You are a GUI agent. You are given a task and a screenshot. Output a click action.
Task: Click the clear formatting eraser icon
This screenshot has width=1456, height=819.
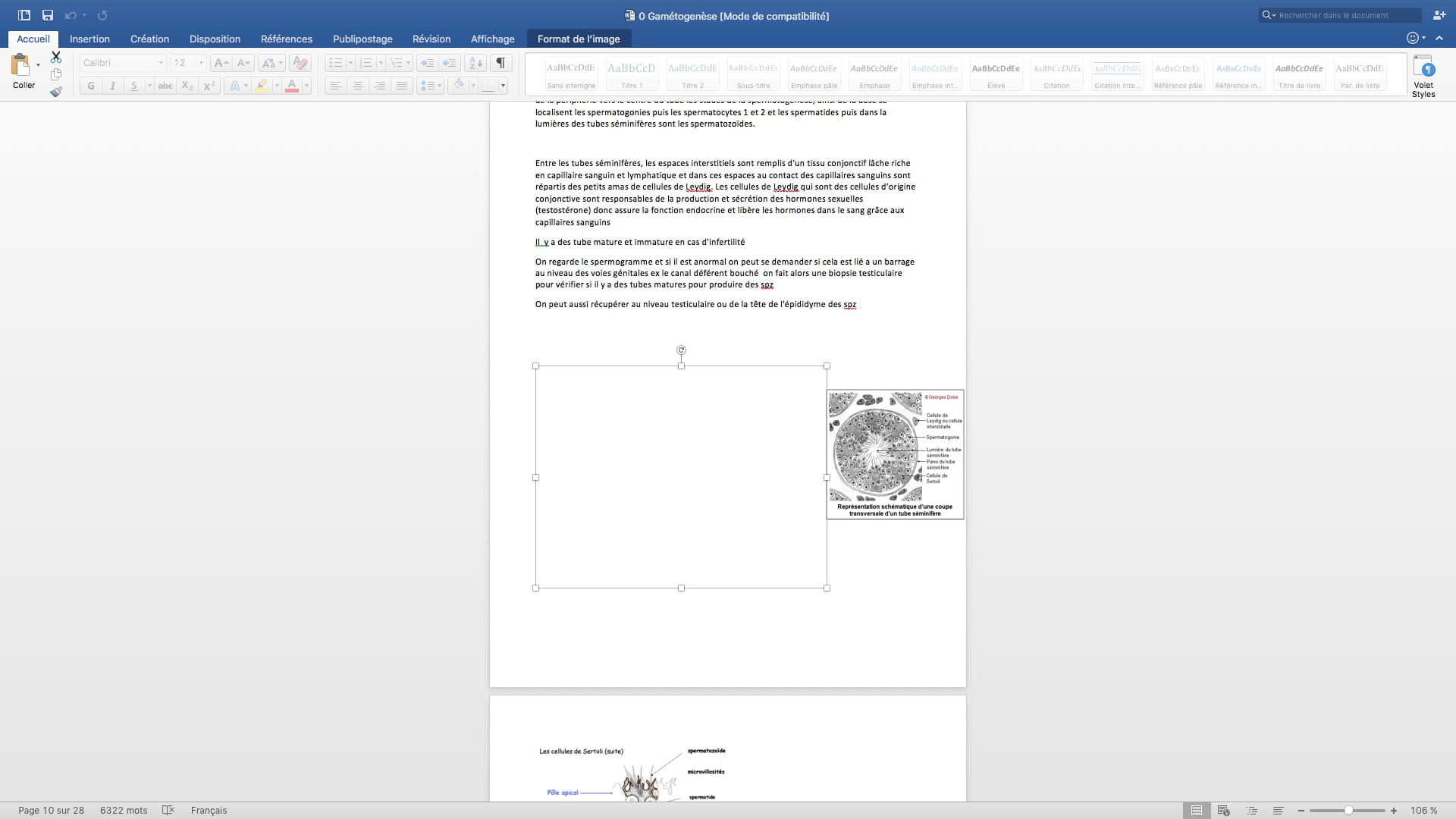point(300,63)
